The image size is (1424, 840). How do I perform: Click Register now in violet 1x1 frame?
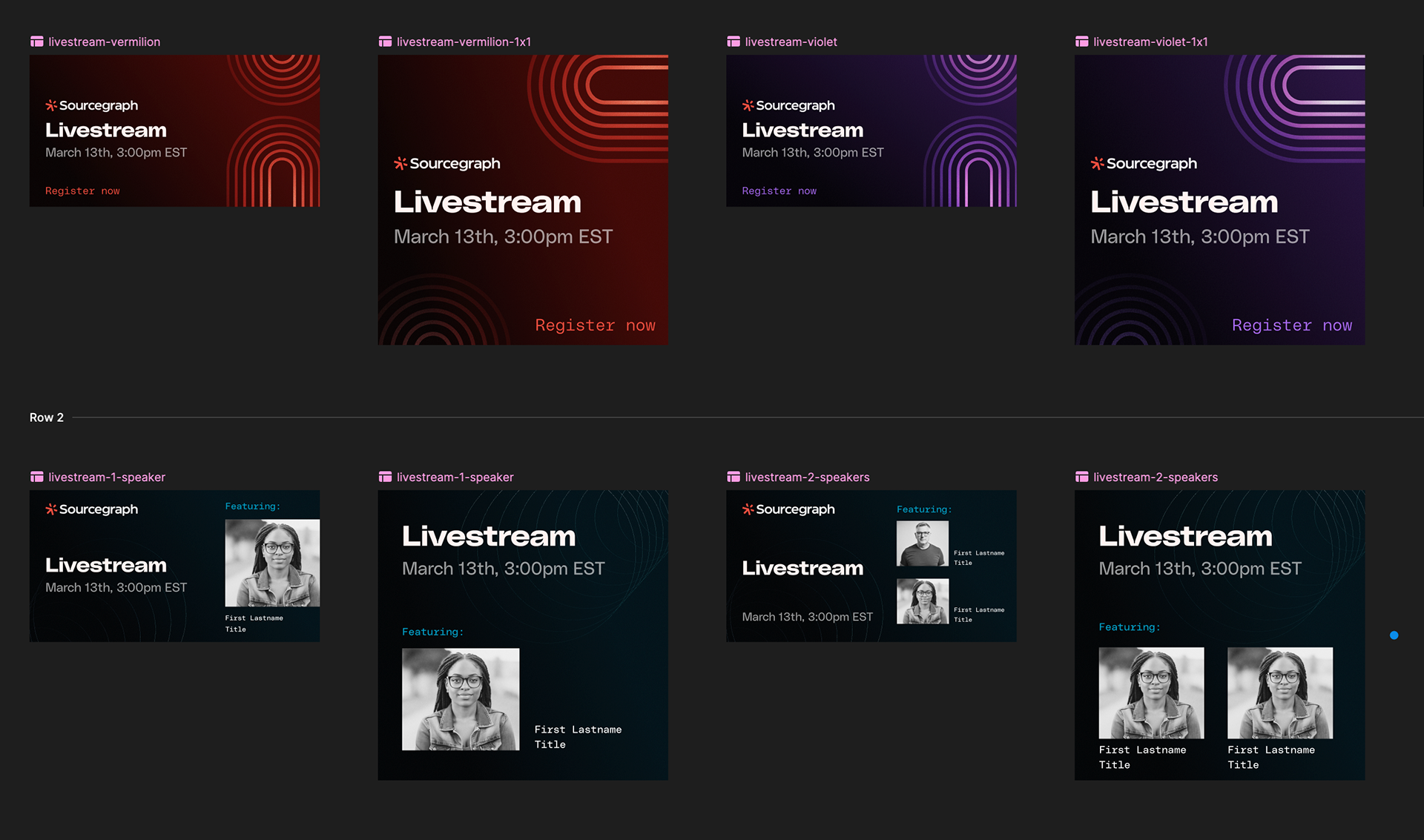1291,325
